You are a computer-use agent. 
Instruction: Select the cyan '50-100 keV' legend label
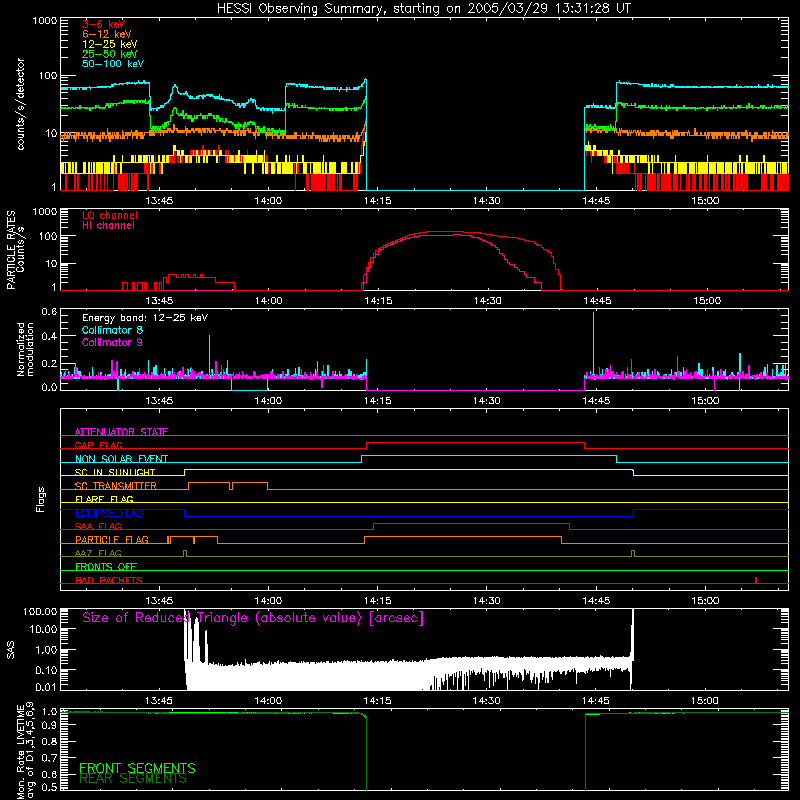coord(113,64)
